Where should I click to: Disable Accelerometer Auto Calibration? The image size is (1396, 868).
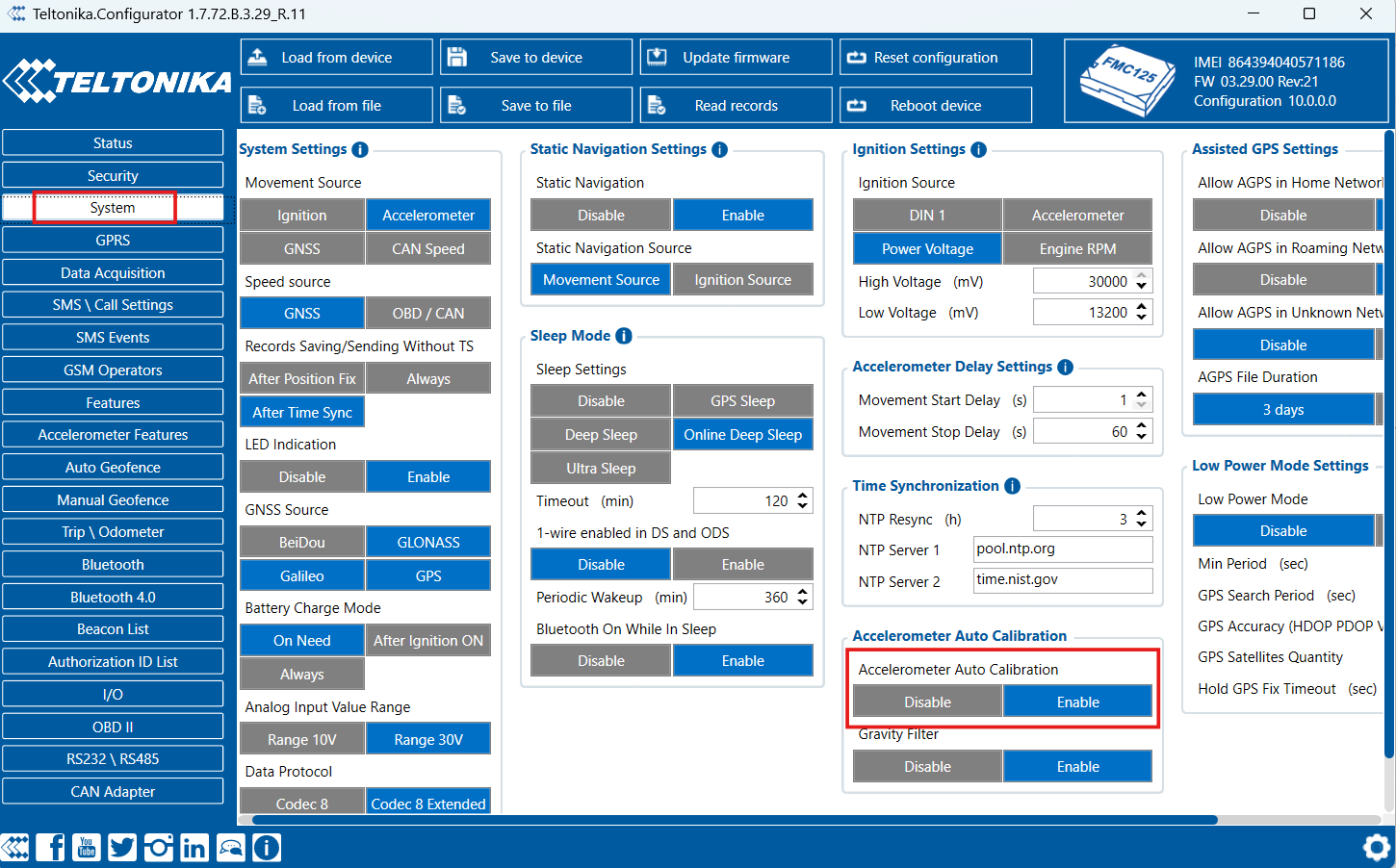tap(927, 702)
